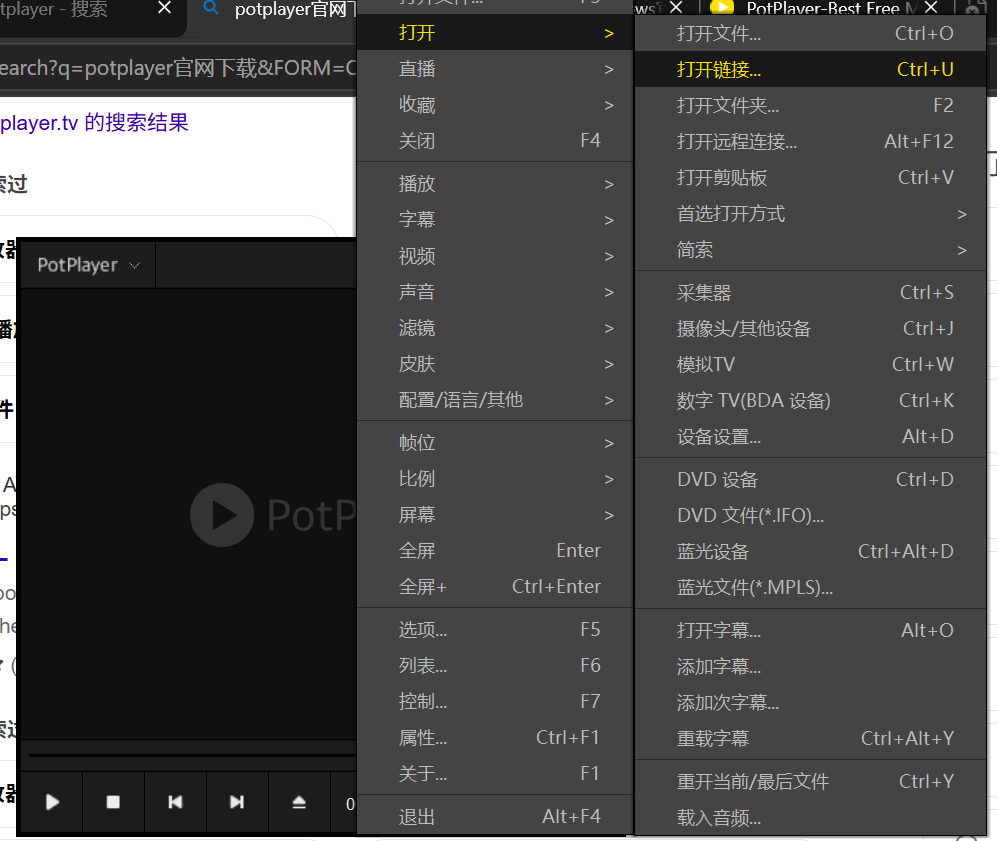Expand the 声音 submenu
Viewport: 997px width, 841px height.
495,292
